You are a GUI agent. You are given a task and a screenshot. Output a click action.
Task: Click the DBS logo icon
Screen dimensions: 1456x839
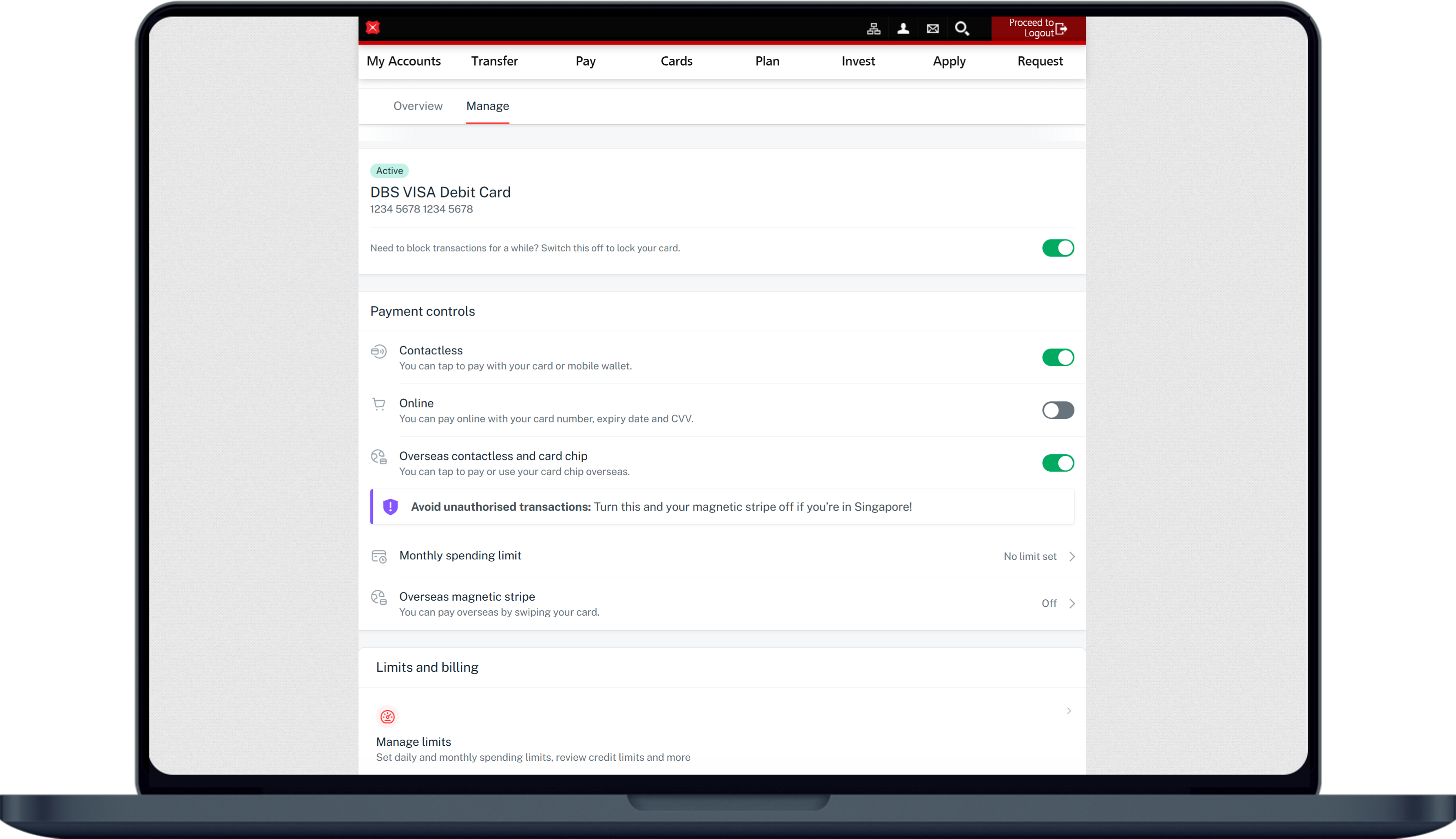pyautogui.click(x=372, y=28)
